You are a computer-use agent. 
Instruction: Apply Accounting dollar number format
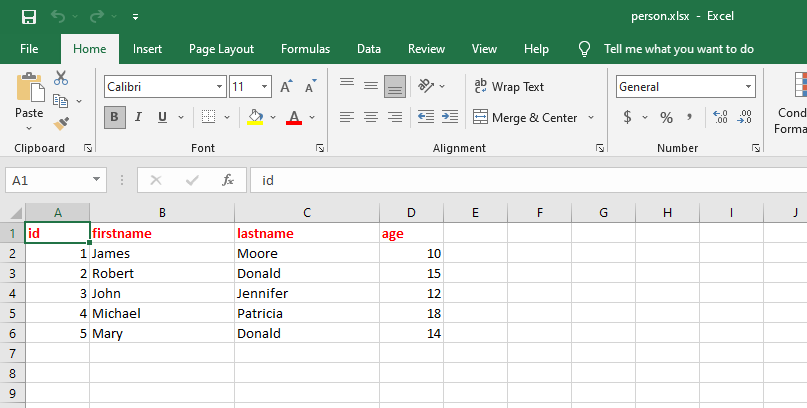627,117
